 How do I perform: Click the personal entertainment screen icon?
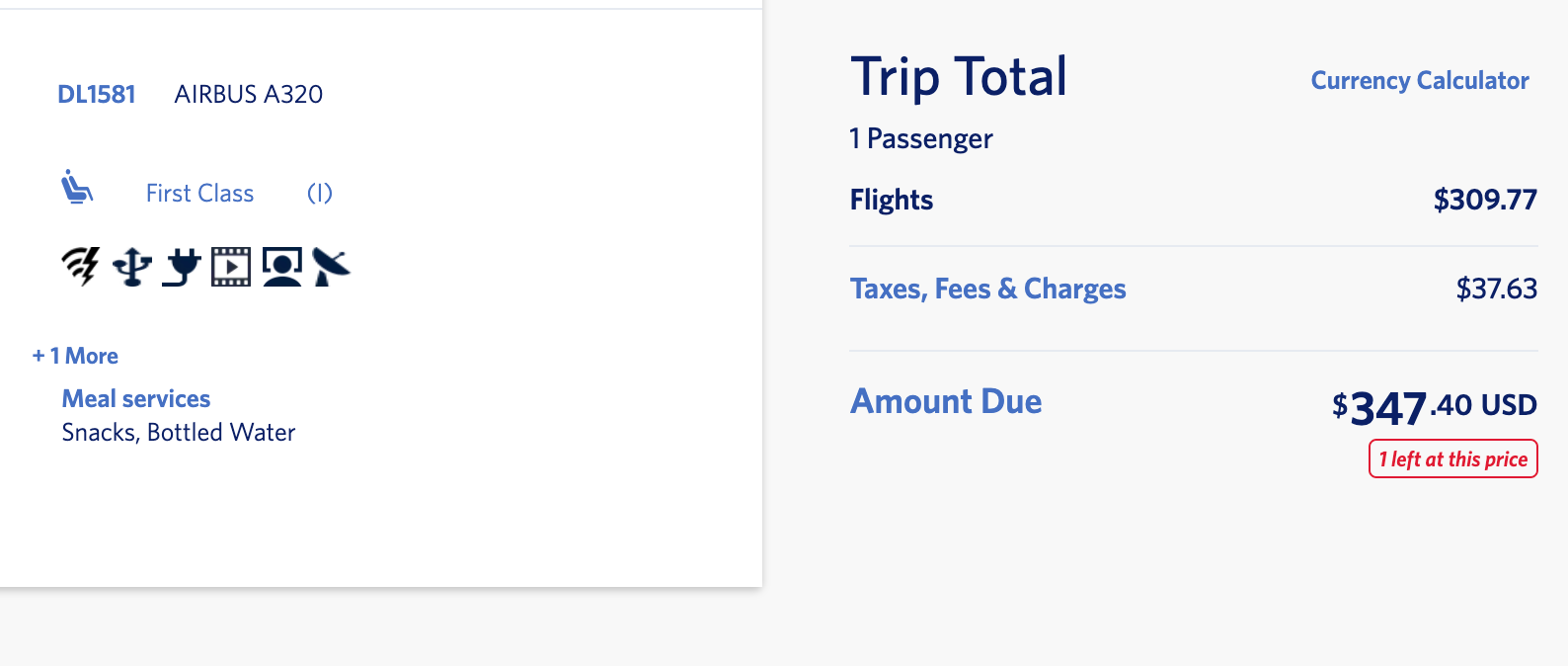pos(282,267)
